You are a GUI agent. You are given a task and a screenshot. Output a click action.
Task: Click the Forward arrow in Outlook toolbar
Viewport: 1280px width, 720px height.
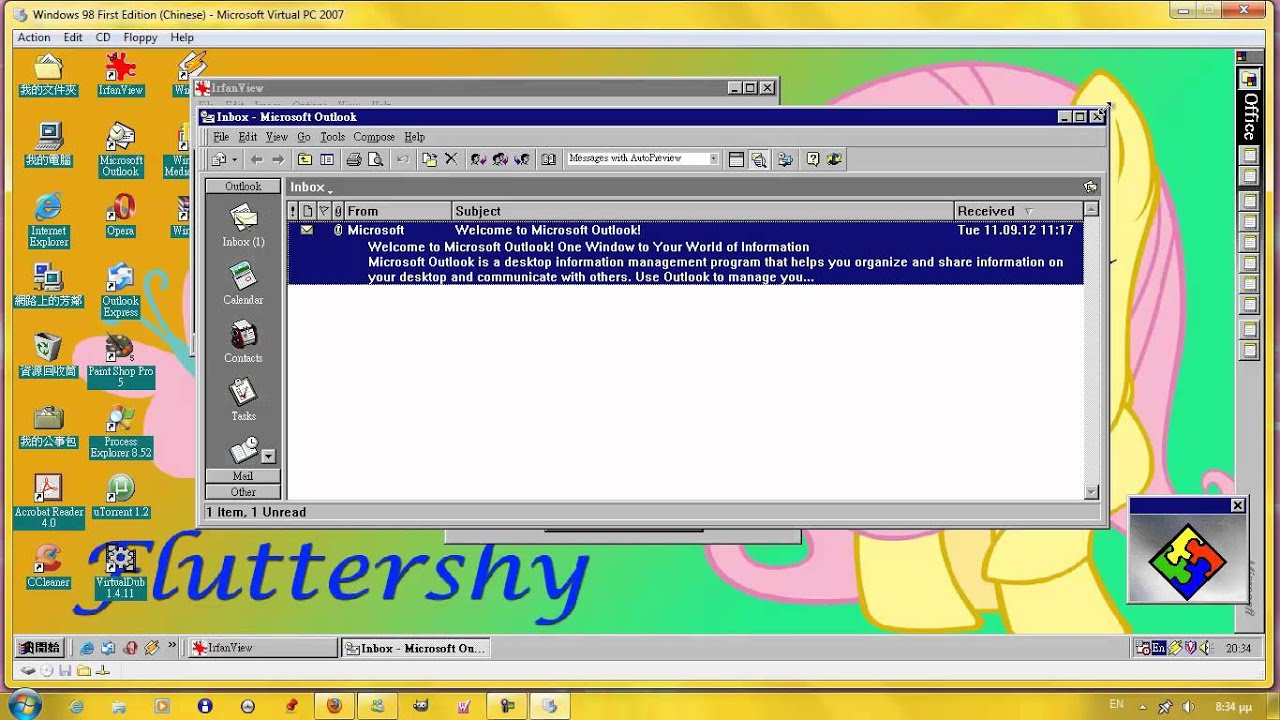(x=278, y=159)
